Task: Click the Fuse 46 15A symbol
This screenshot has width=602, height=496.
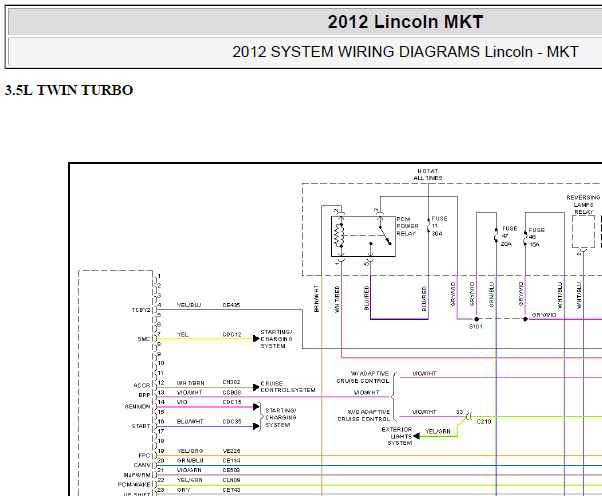Action: pos(525,238)
